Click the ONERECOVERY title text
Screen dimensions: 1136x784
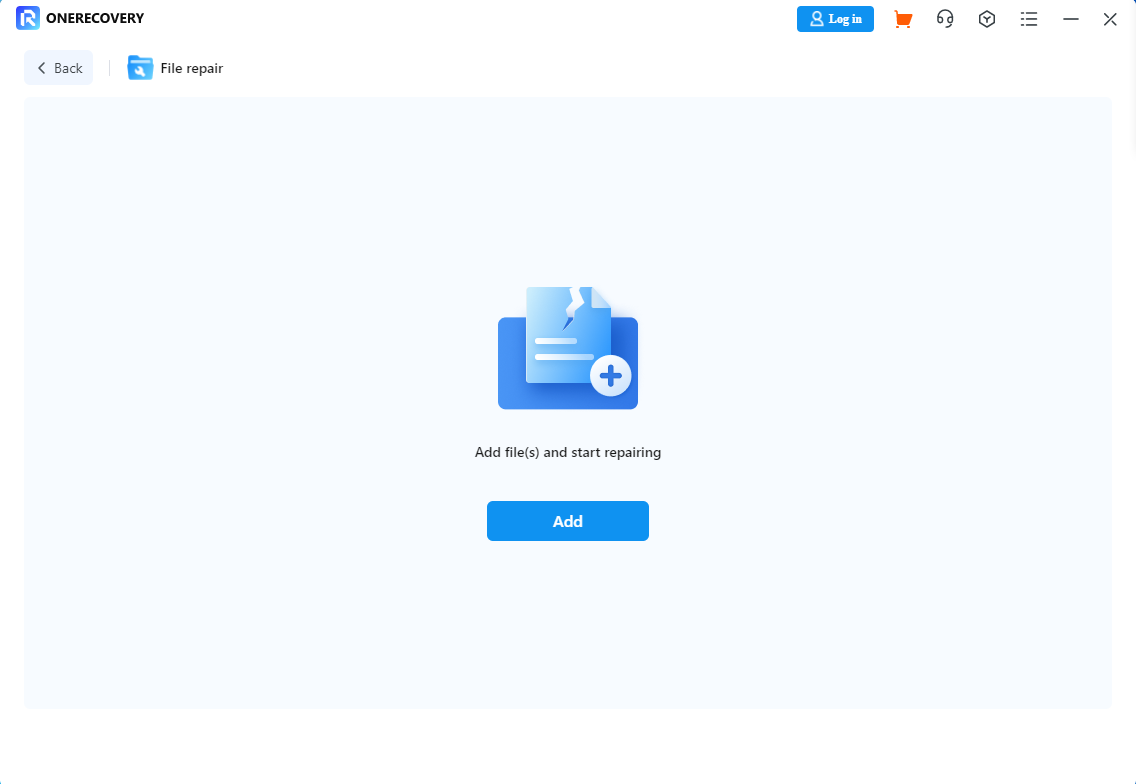coord(95,18)
